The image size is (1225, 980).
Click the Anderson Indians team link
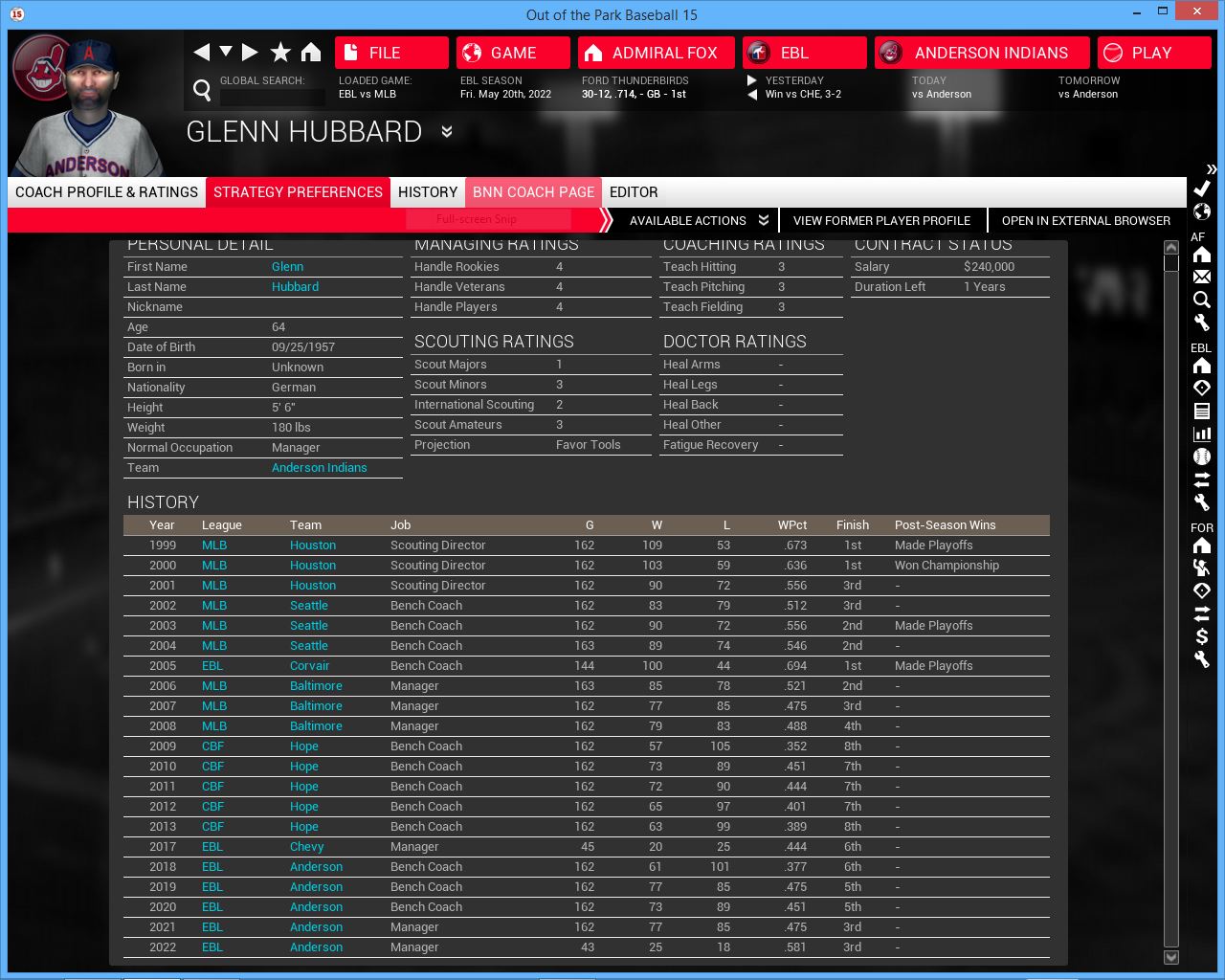click(x=319, y=468)
